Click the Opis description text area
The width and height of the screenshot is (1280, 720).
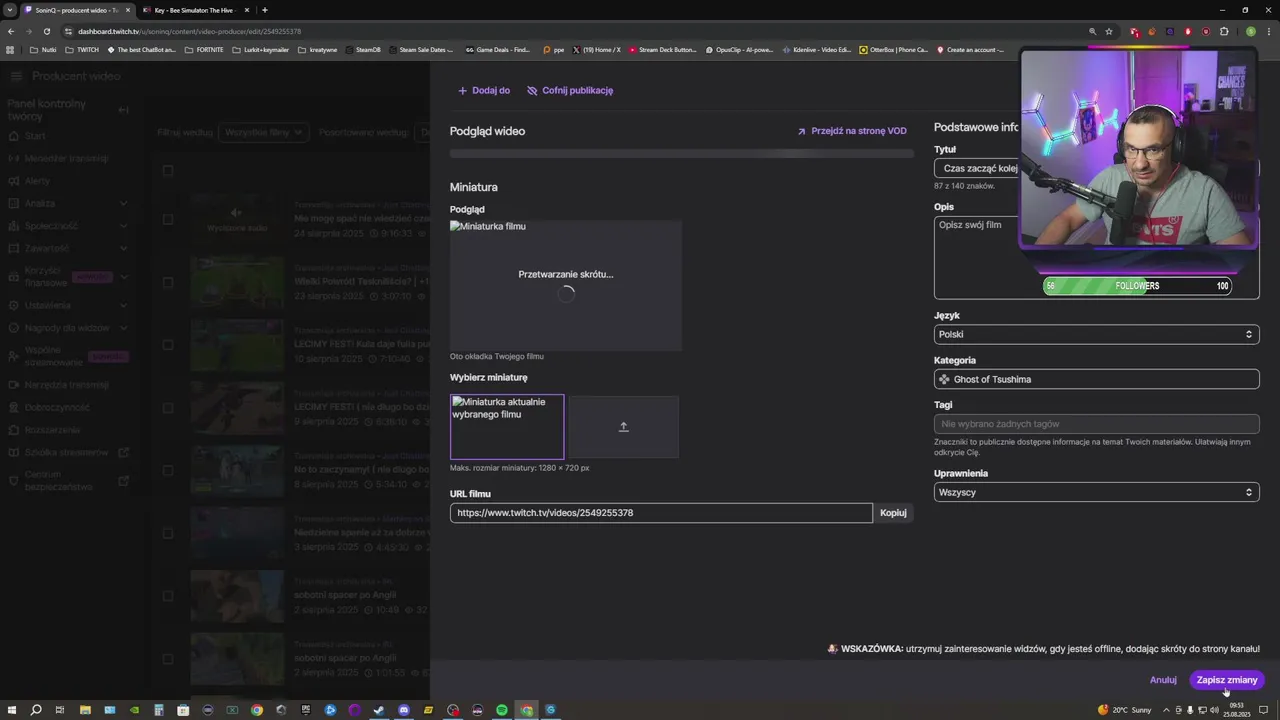1096,256
